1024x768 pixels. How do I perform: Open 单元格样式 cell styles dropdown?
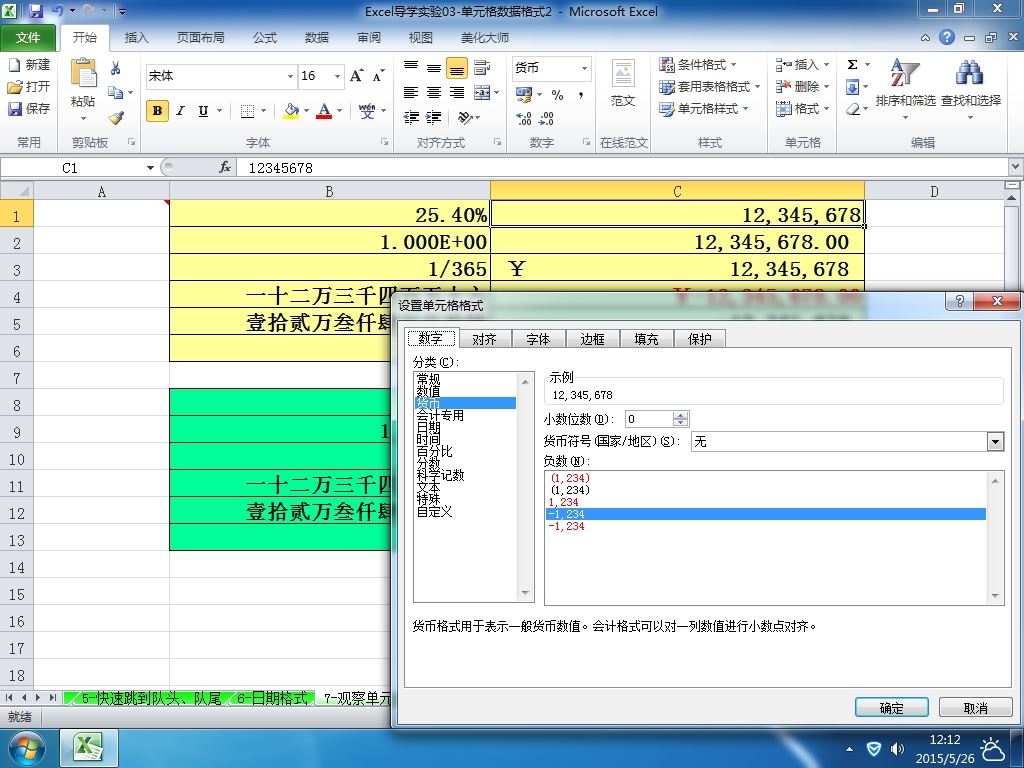click(704, 108)
